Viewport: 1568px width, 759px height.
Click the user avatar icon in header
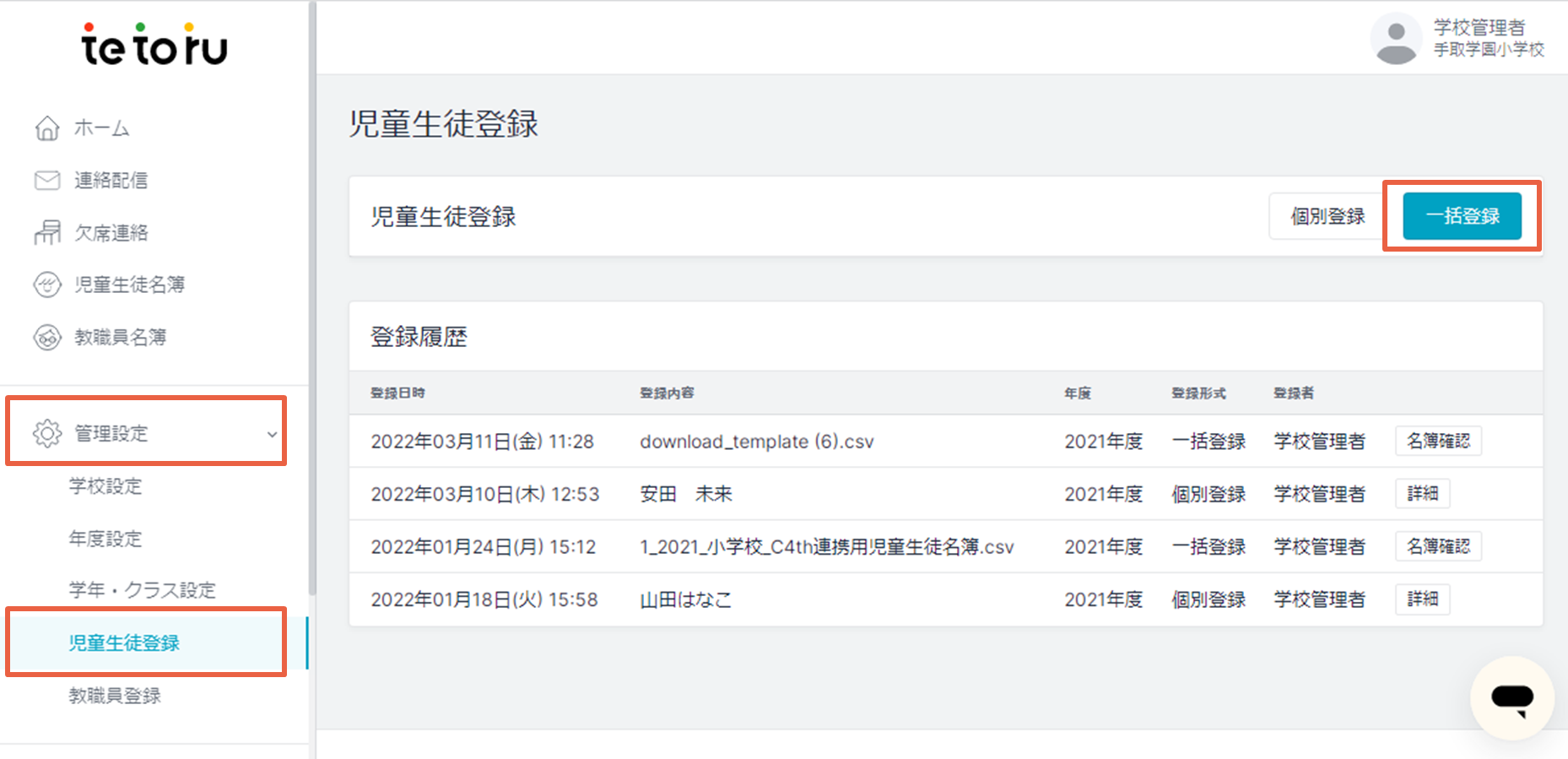(x=1396, y=39)
